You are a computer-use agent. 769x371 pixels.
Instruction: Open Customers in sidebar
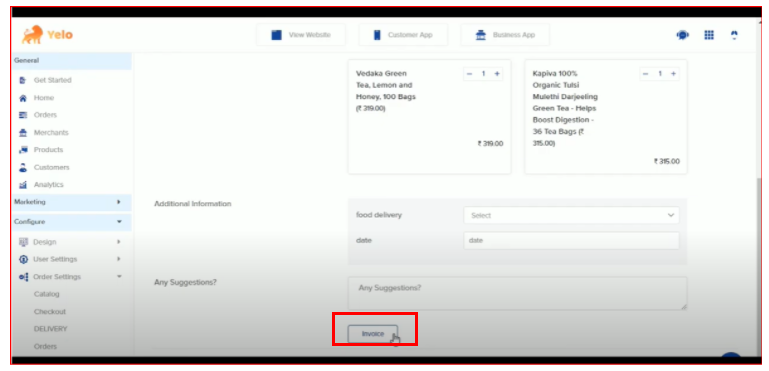click(51, 167)
